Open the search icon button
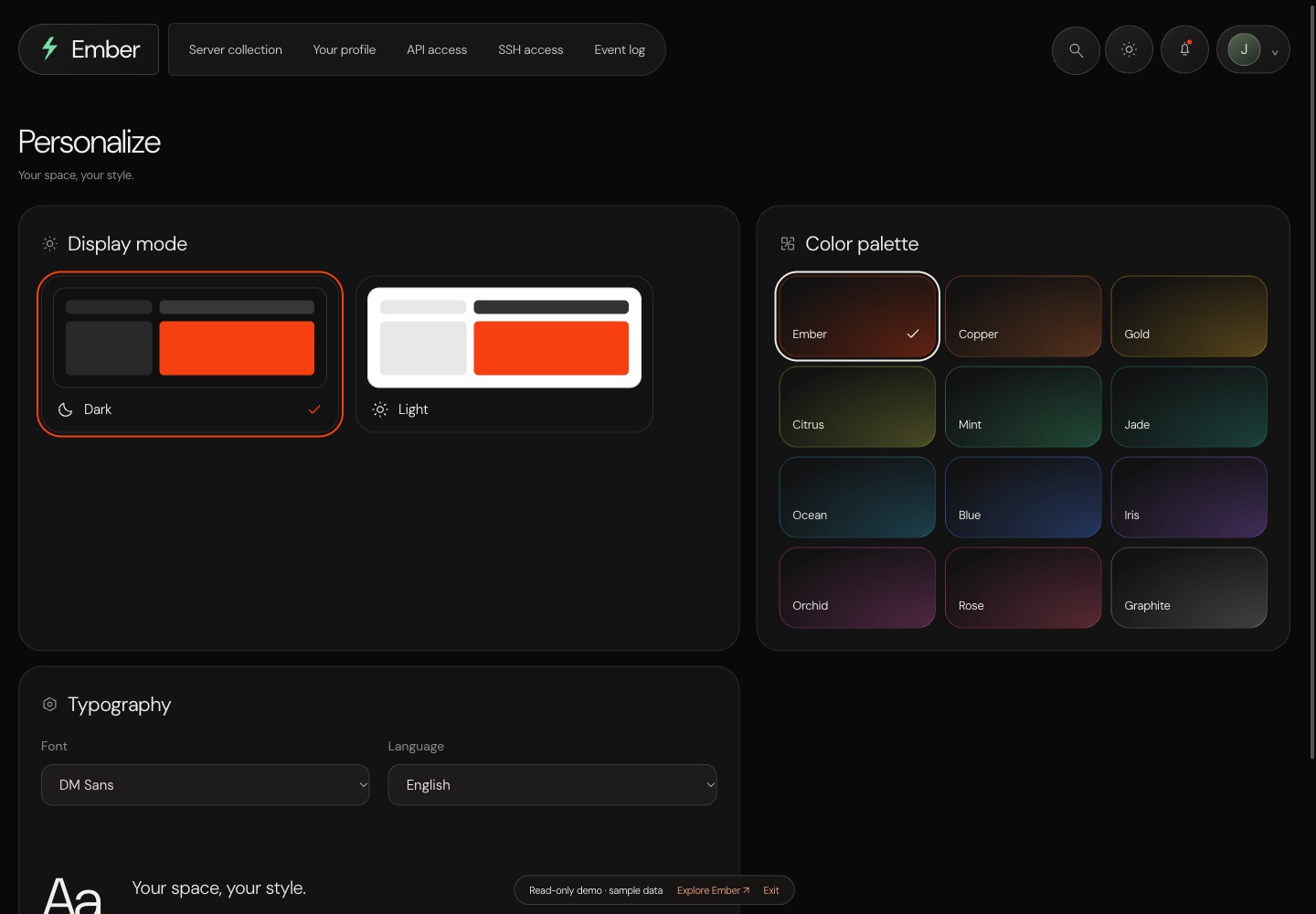 pyautogui.click(x=1076, y=50)
